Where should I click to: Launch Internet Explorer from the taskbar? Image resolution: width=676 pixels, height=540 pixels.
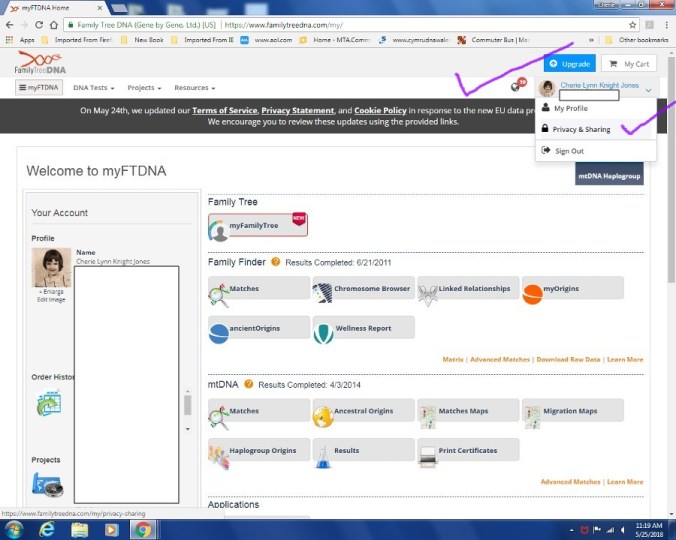pos(46,529)
